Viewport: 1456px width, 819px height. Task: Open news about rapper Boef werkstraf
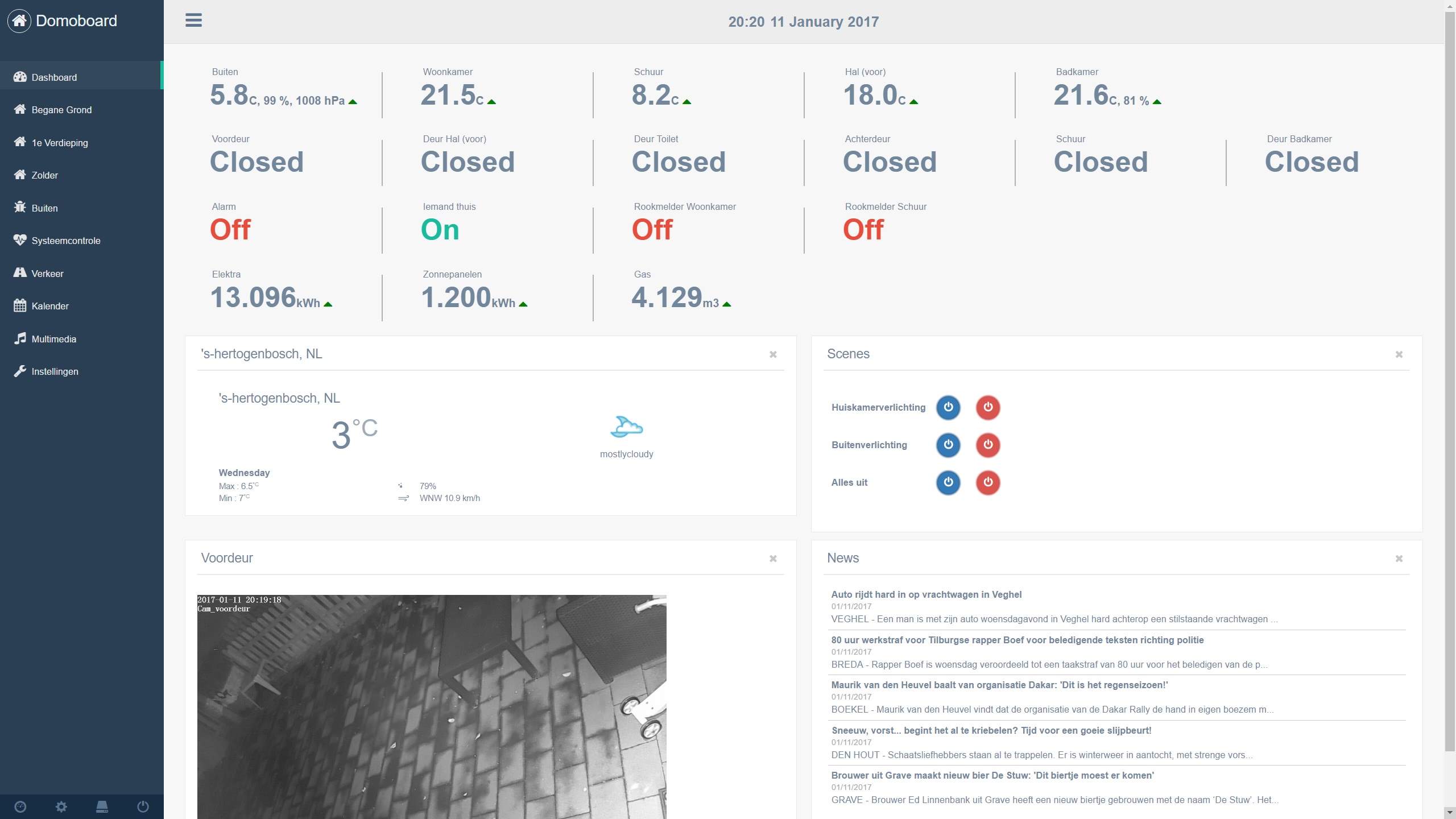click(x=1017, y=640)
